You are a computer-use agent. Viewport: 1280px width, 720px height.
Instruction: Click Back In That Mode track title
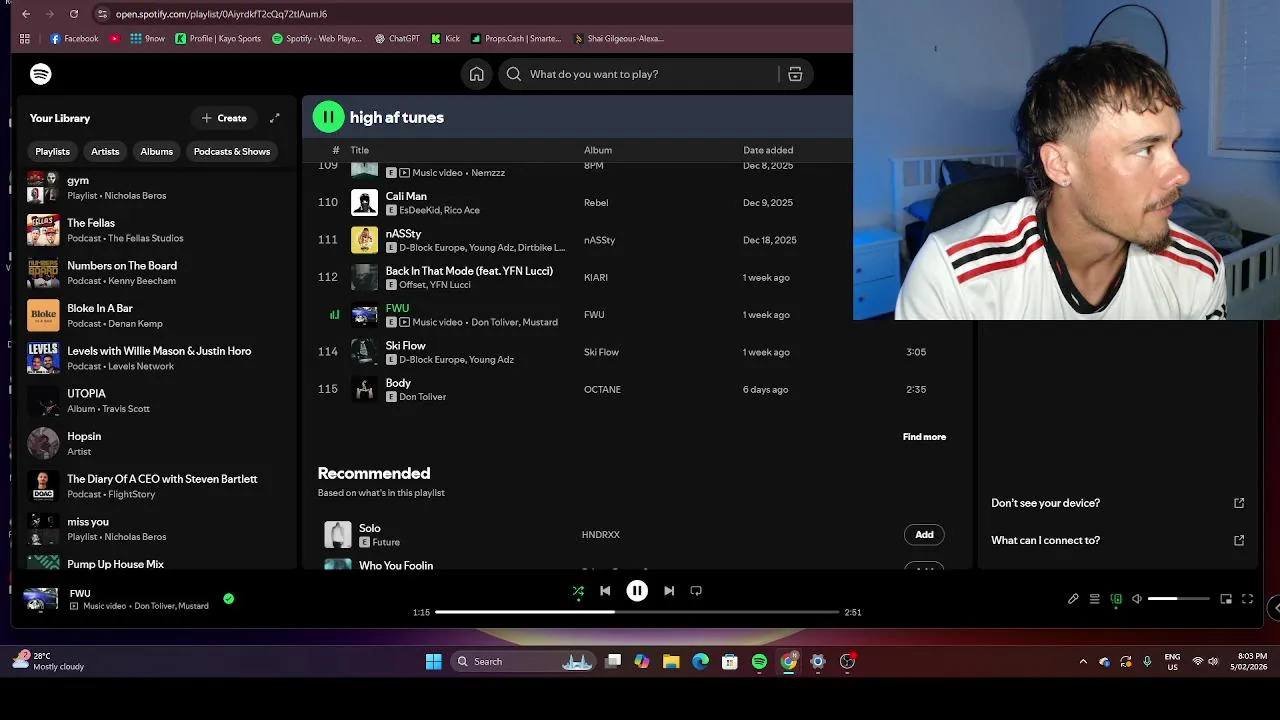point(469,271)
